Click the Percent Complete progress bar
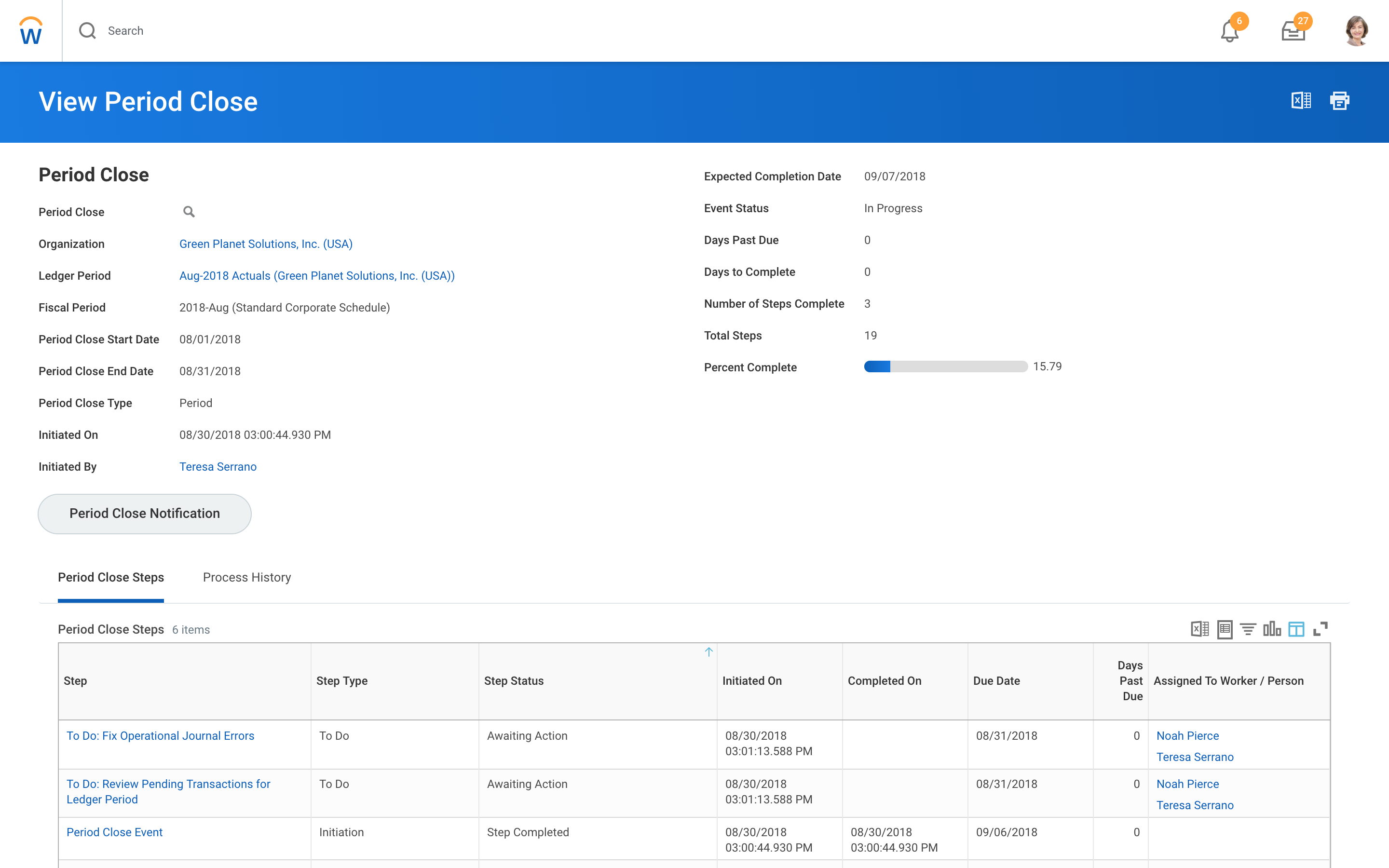 [x=945, y=367]
